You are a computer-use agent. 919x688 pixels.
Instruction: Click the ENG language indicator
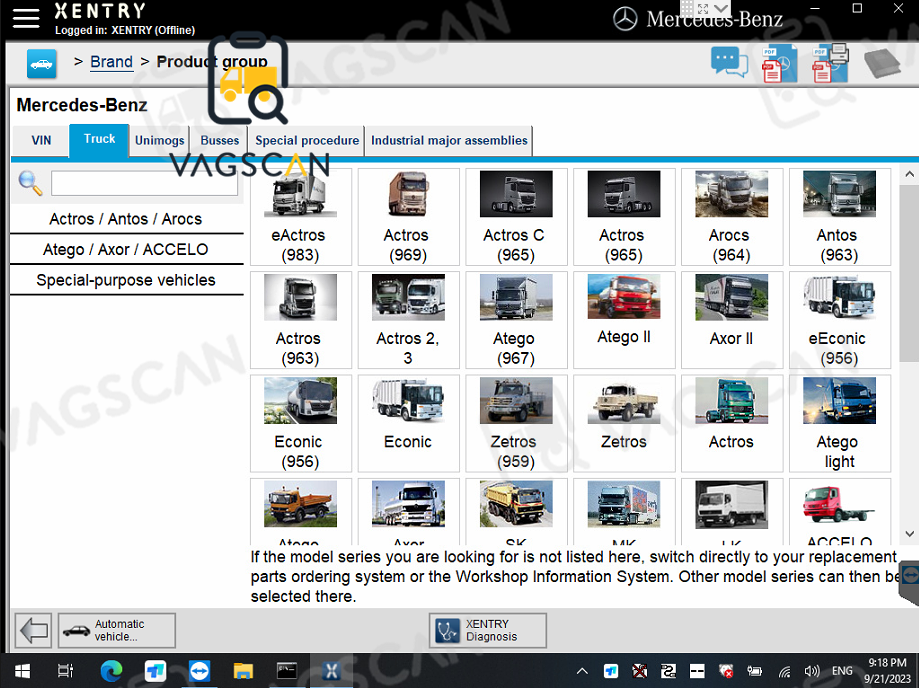coord(842,671)
